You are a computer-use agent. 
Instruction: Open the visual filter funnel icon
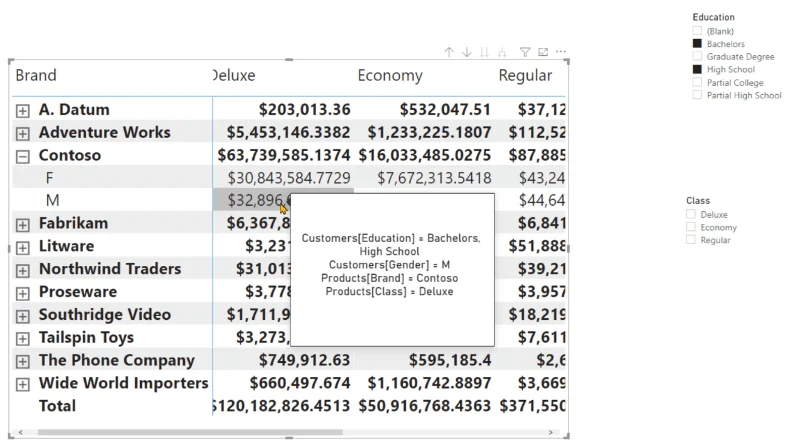524,52
